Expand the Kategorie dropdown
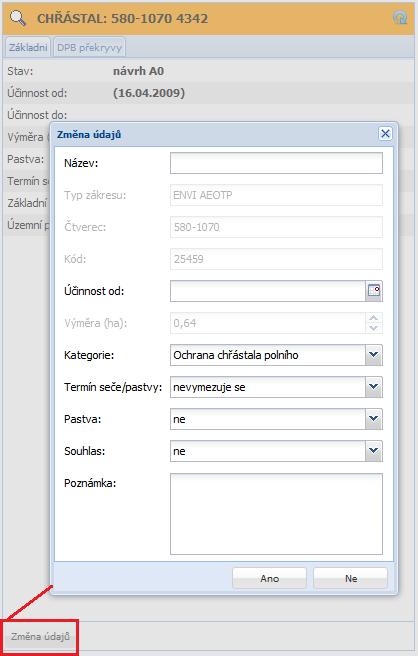This screenshot has height=656, width=418. [374, 355]
